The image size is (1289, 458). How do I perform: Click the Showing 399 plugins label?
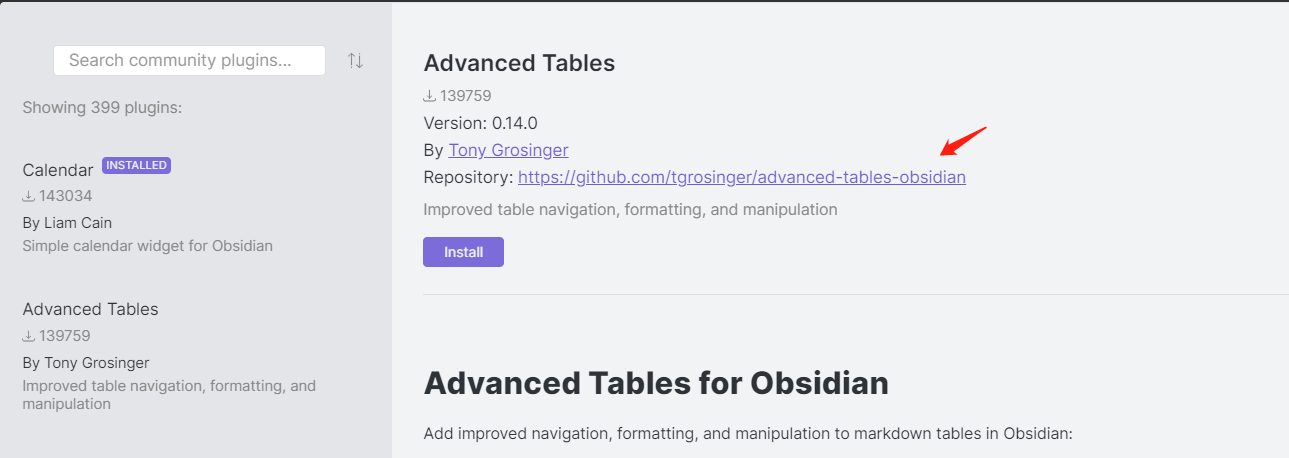102,107
